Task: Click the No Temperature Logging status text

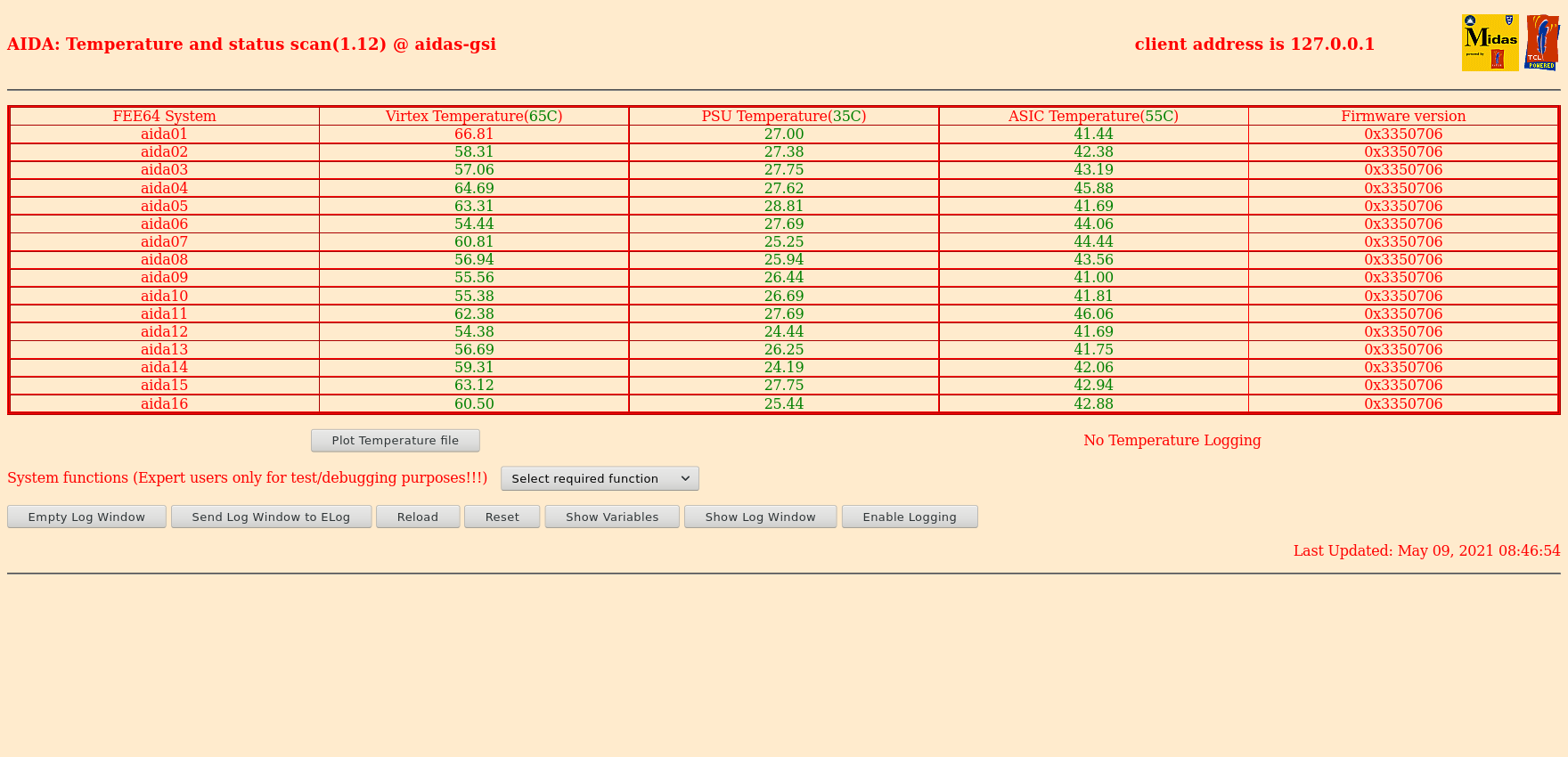Action: (x=1172, y=440)
